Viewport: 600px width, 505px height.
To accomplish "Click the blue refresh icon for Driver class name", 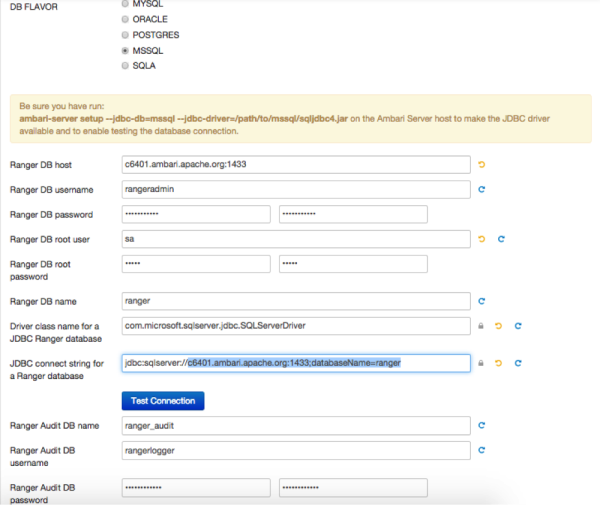I will pyautogui.click(x=518, y=326).
